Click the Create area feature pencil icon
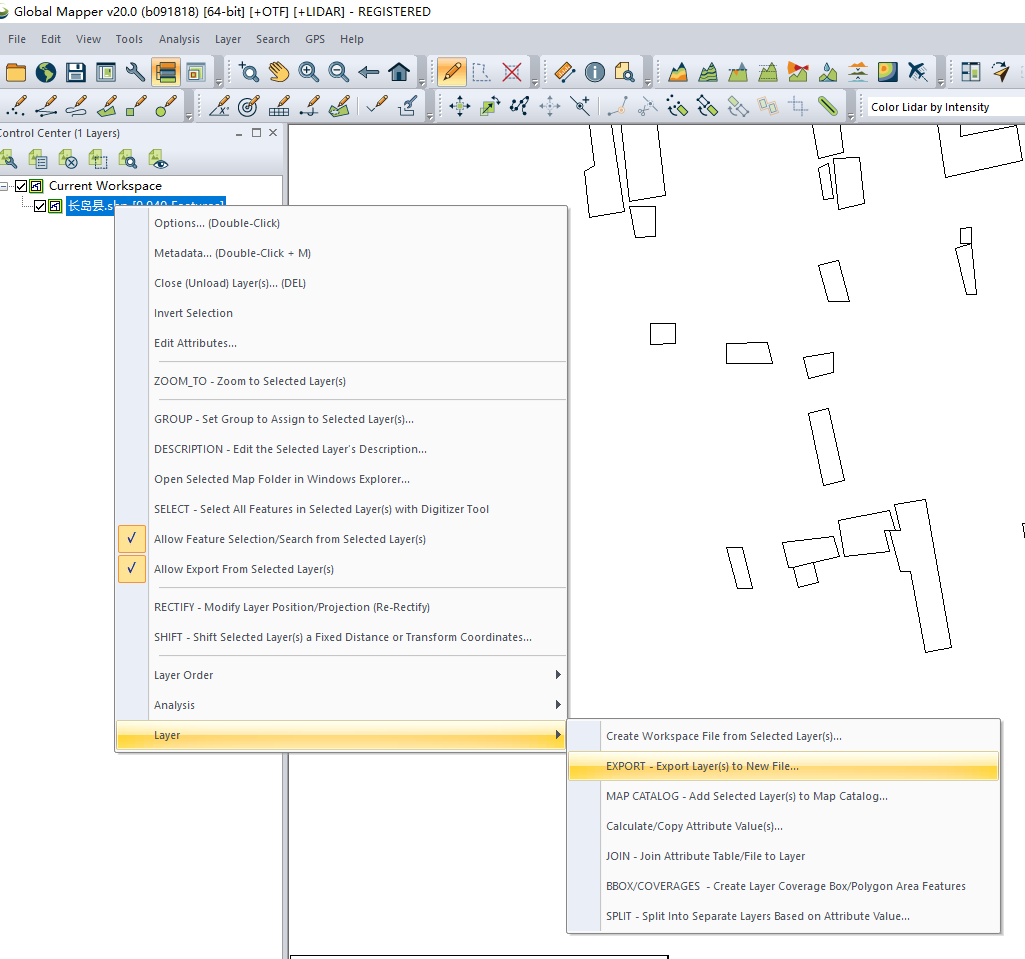The height and width of the screenshot is (959, 1025). (x=106, y=106)
